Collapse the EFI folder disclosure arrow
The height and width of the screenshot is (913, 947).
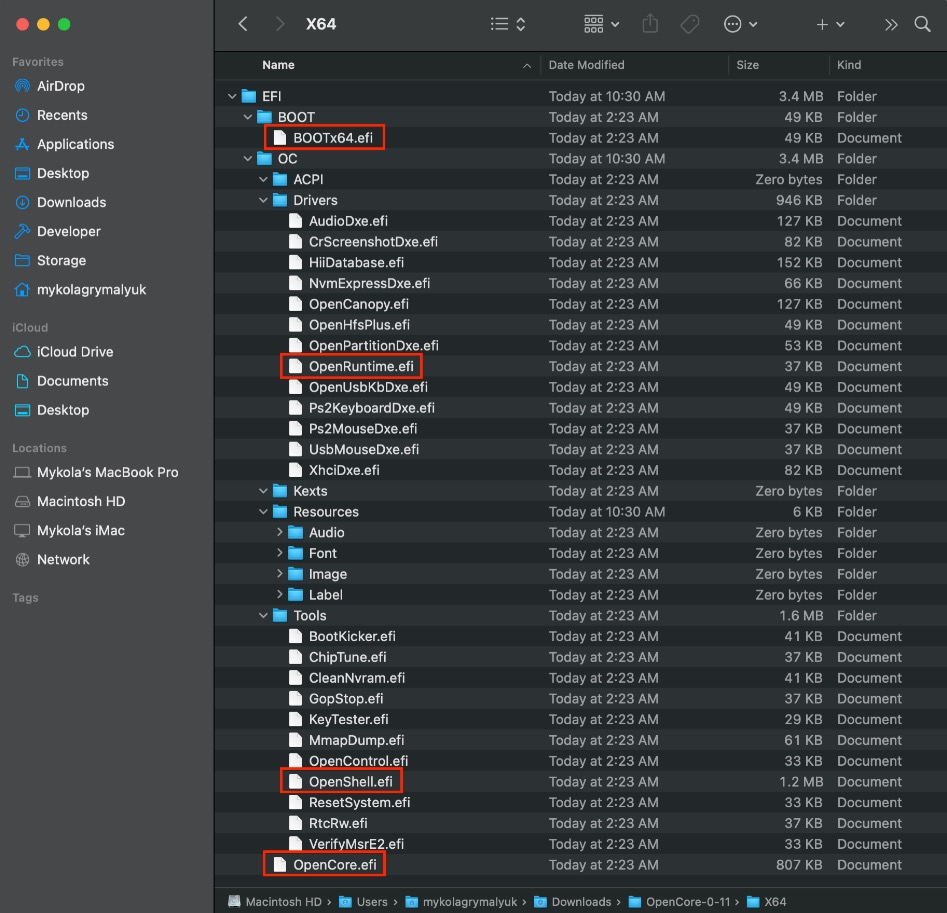click(232, 96)
